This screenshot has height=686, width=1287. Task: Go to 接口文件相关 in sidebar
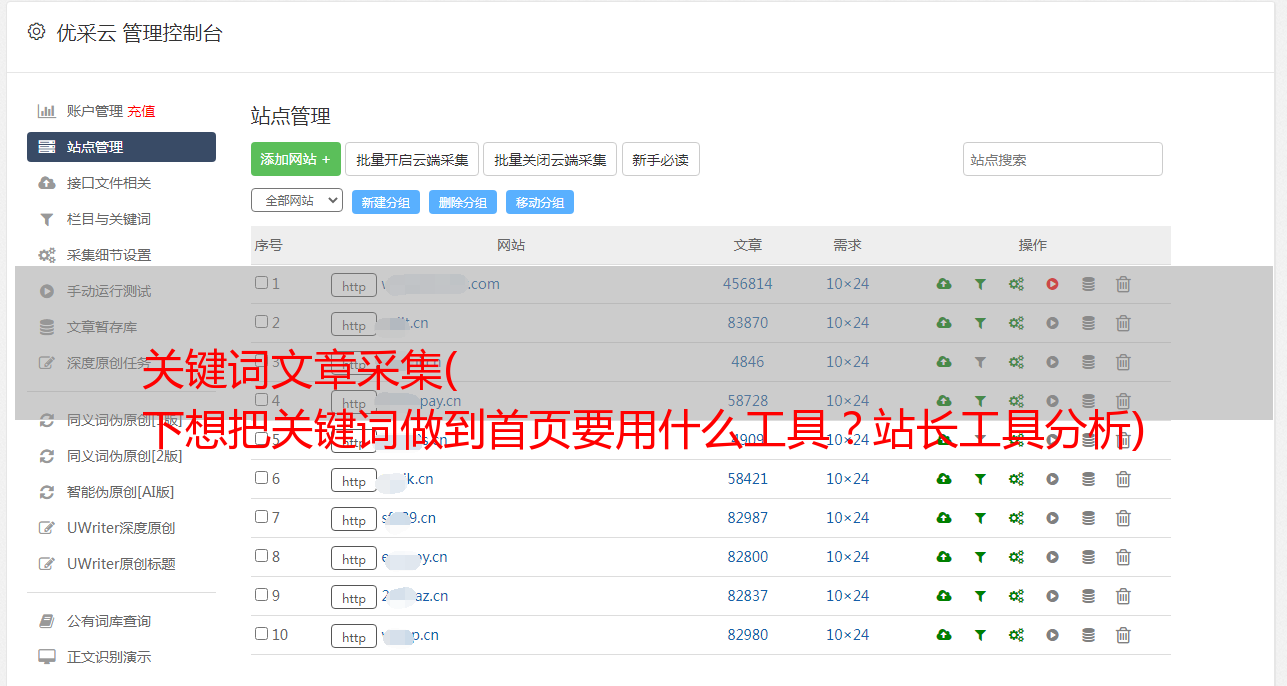click(x=109, y=183)
